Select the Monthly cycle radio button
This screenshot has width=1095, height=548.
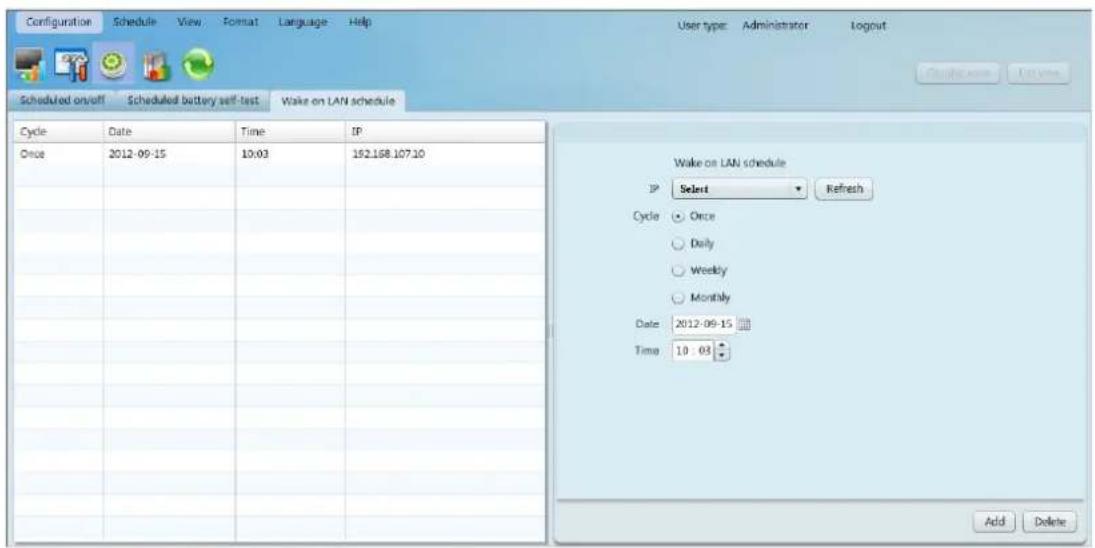coord(677,297)
